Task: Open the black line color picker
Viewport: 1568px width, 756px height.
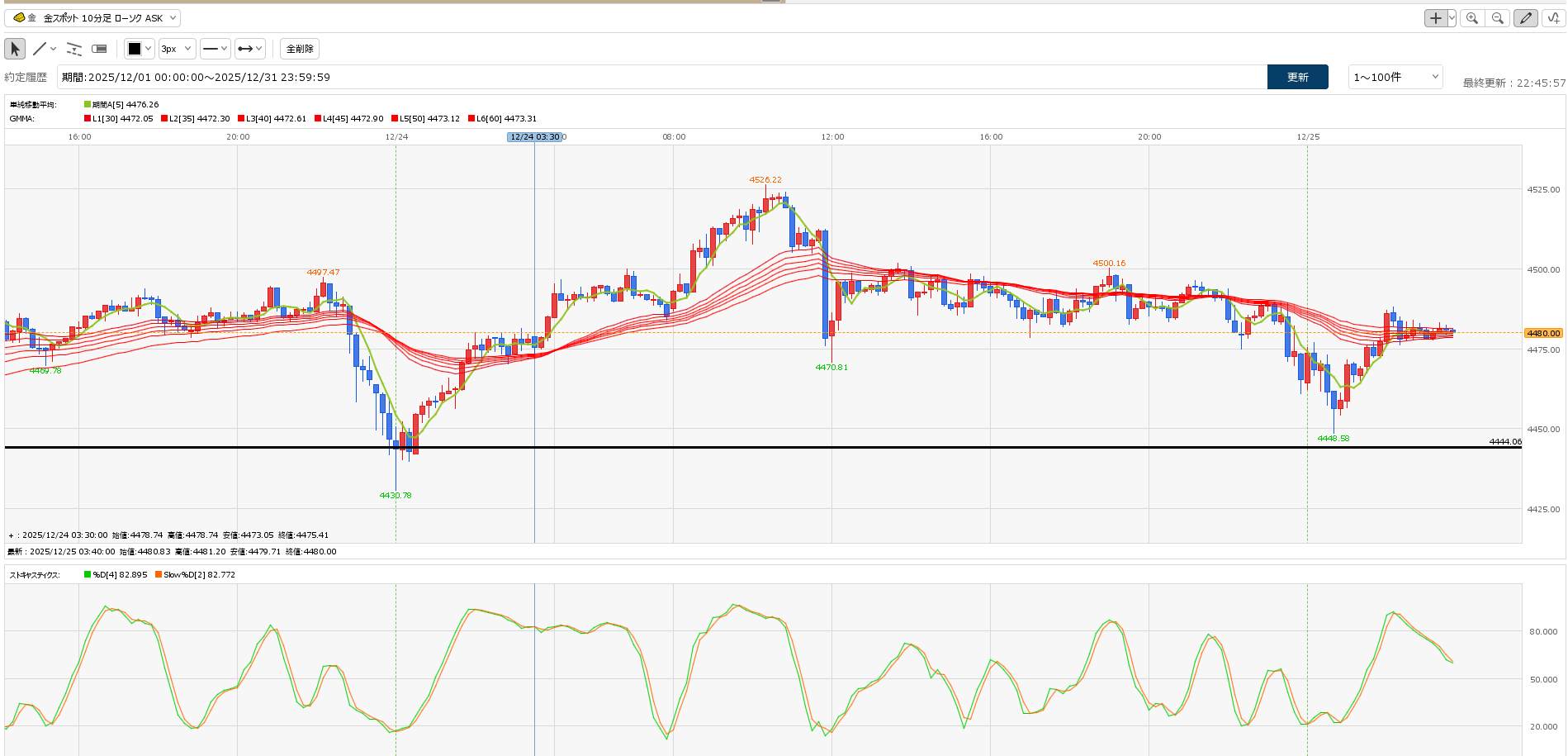Action: pos(139,49)
